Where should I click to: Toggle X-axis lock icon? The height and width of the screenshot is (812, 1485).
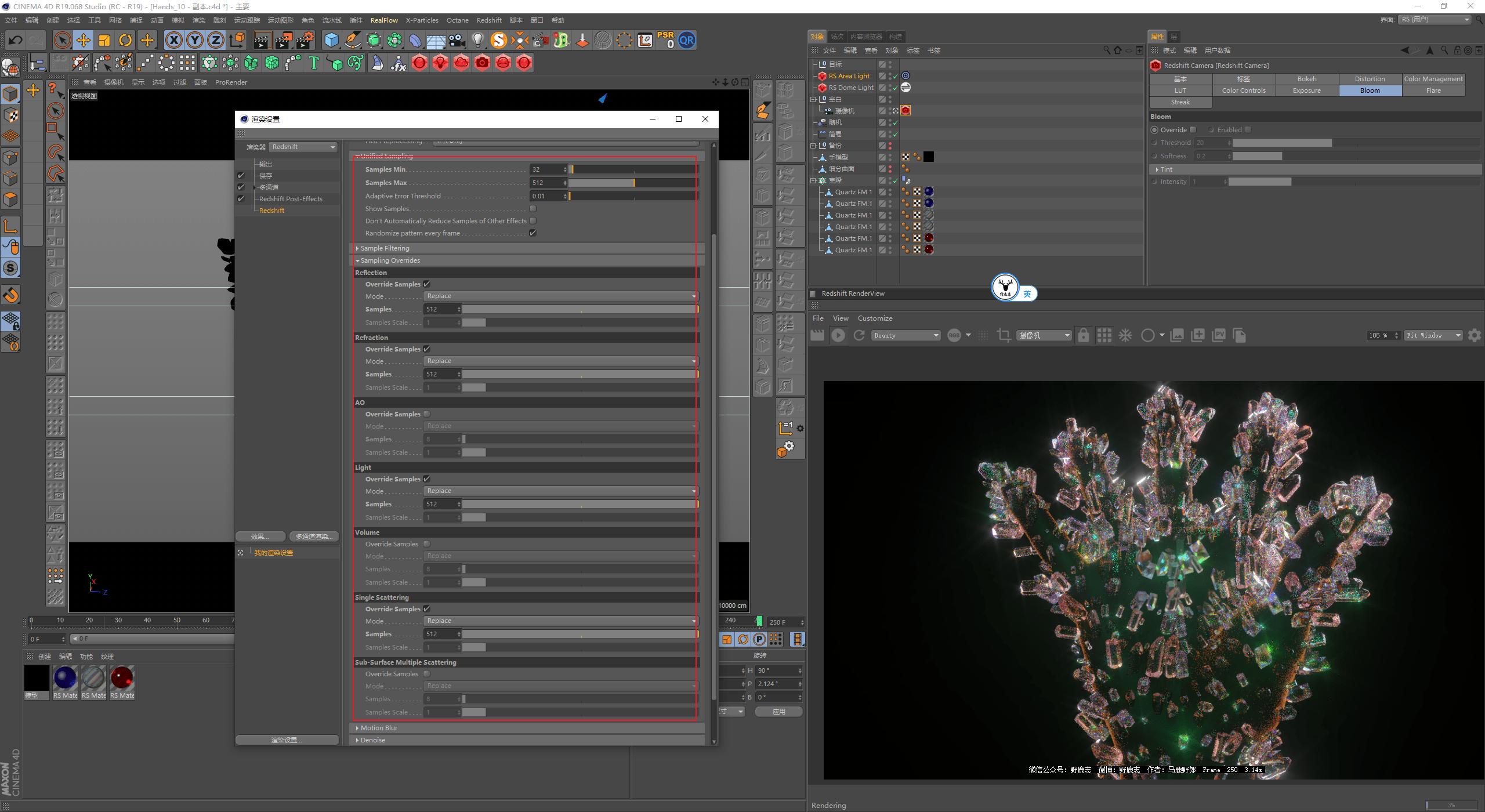(173, 41)
